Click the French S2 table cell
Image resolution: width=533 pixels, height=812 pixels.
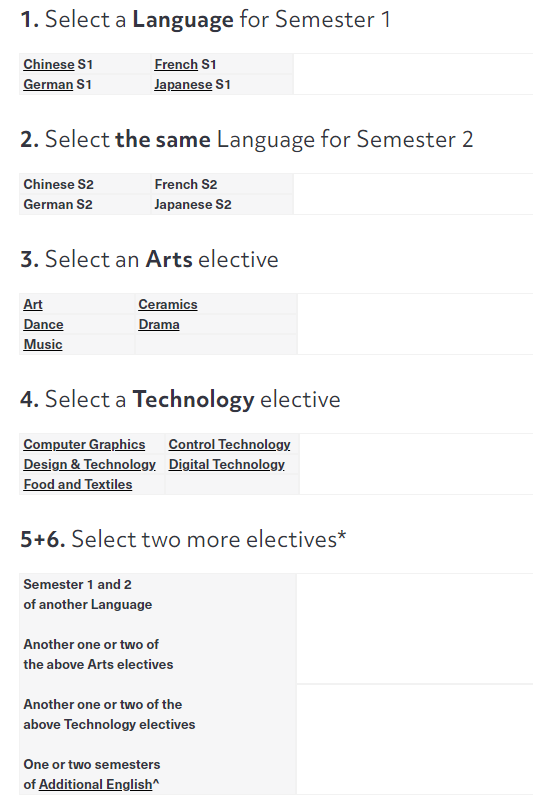[222, 184]
